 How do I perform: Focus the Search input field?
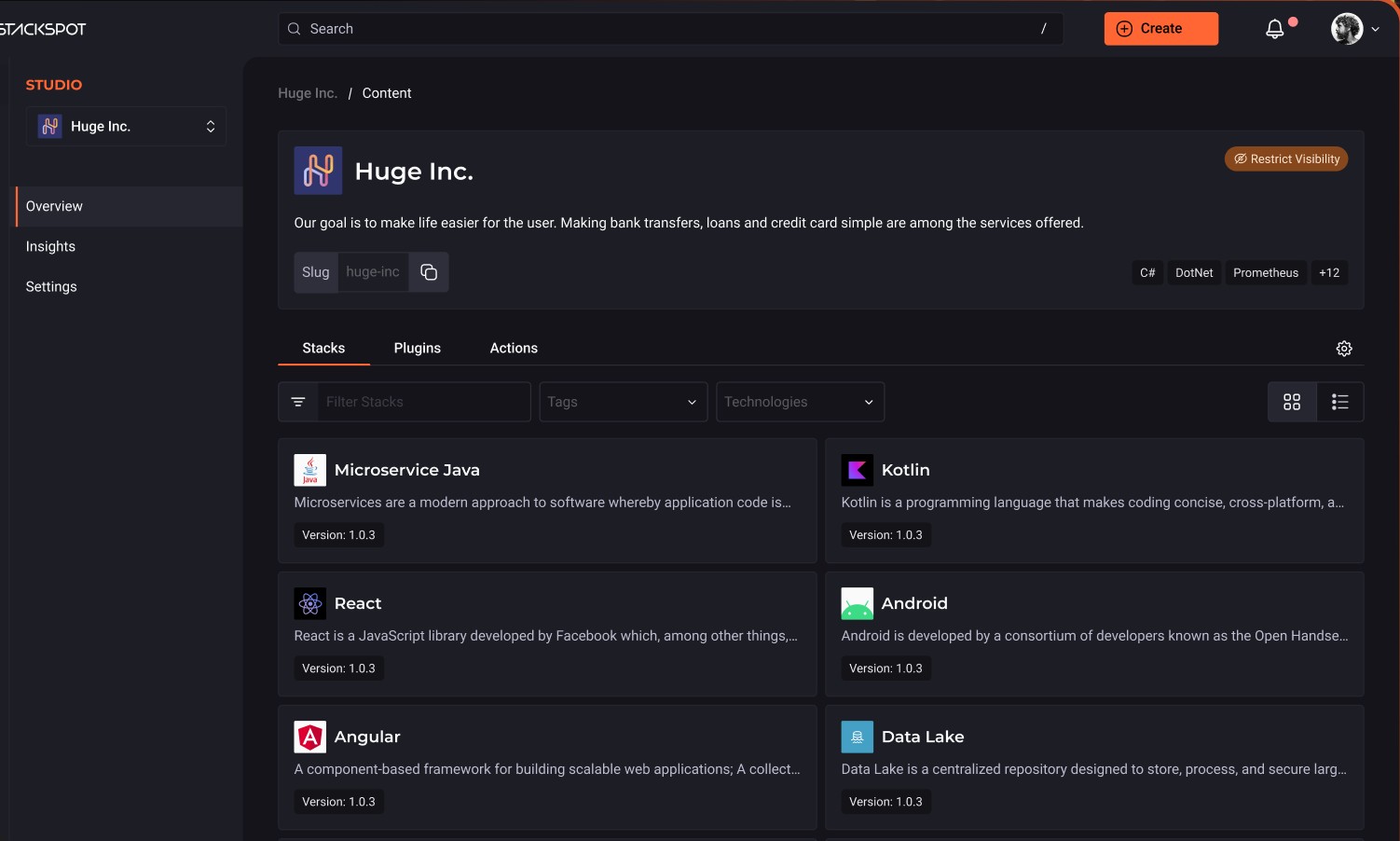coord(671,29)
